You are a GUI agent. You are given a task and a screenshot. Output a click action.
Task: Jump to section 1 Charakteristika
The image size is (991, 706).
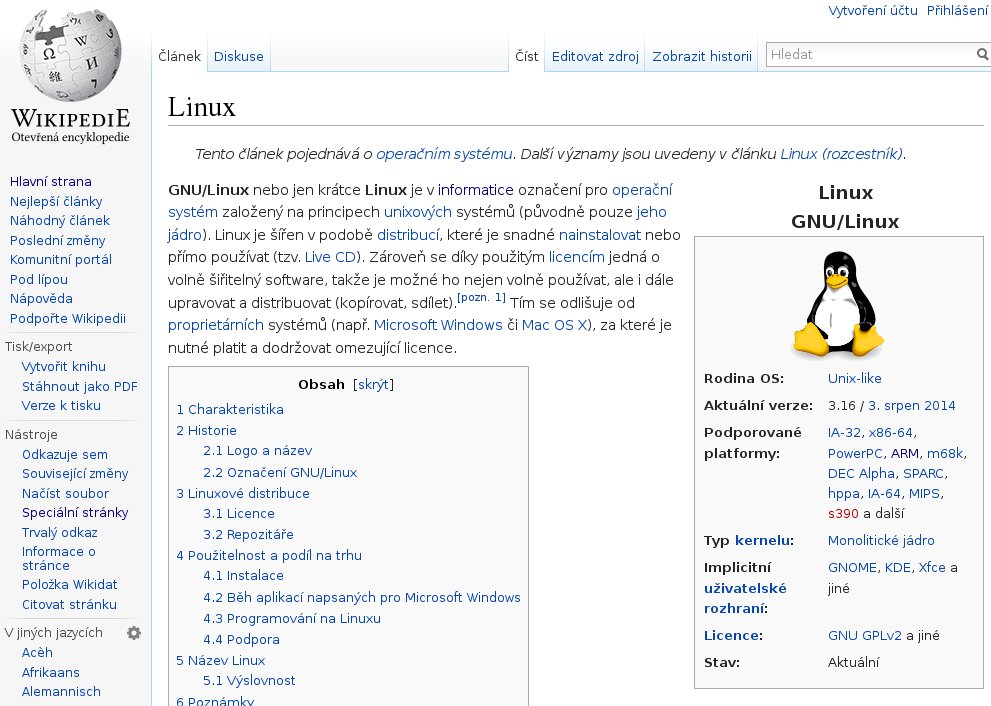click(x=230, y=410)
